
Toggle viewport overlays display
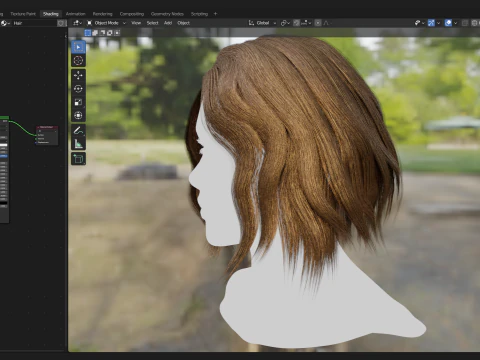tap(448, 23)
